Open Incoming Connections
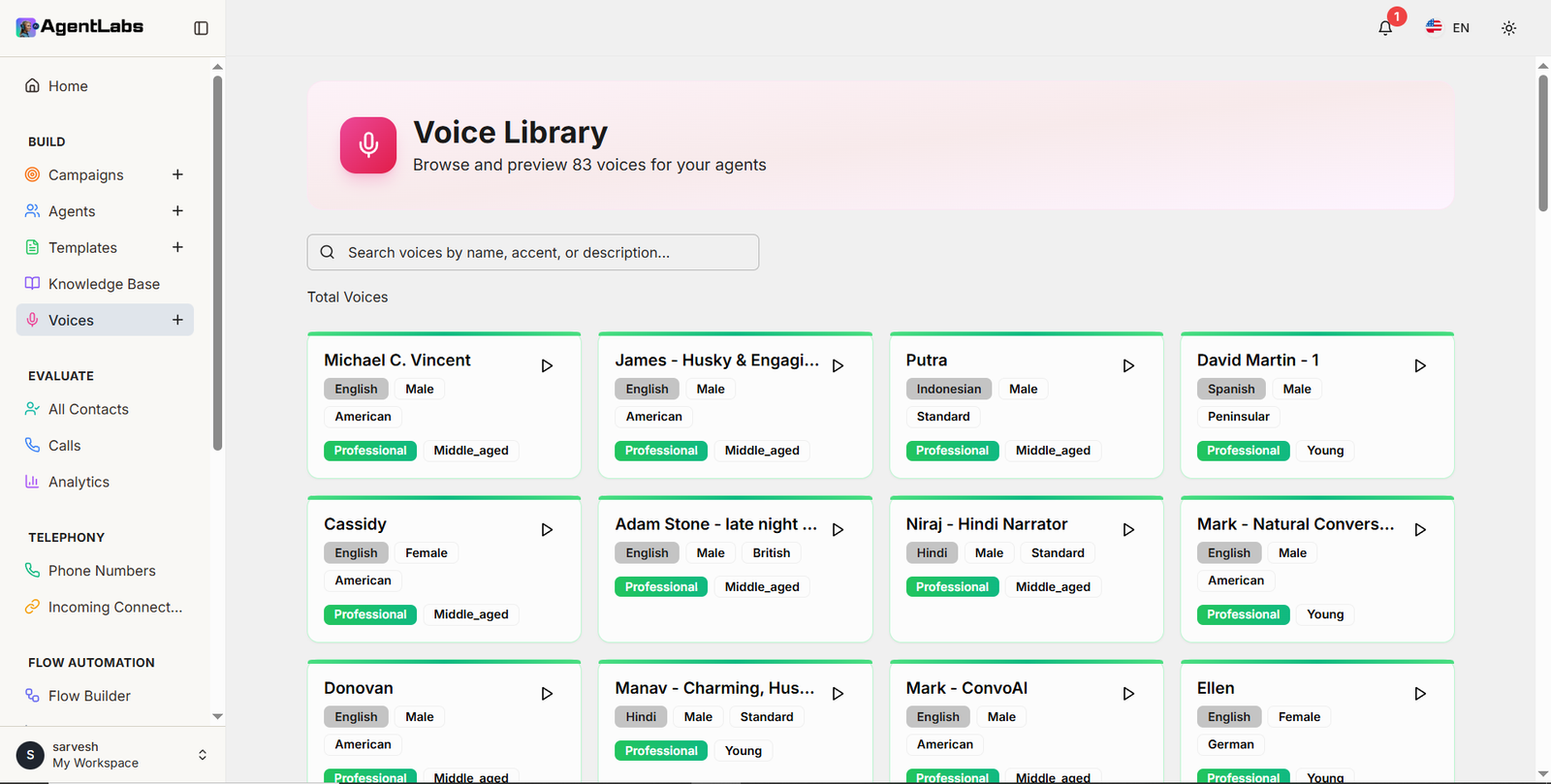The image size is (1551, 784). 105,607
